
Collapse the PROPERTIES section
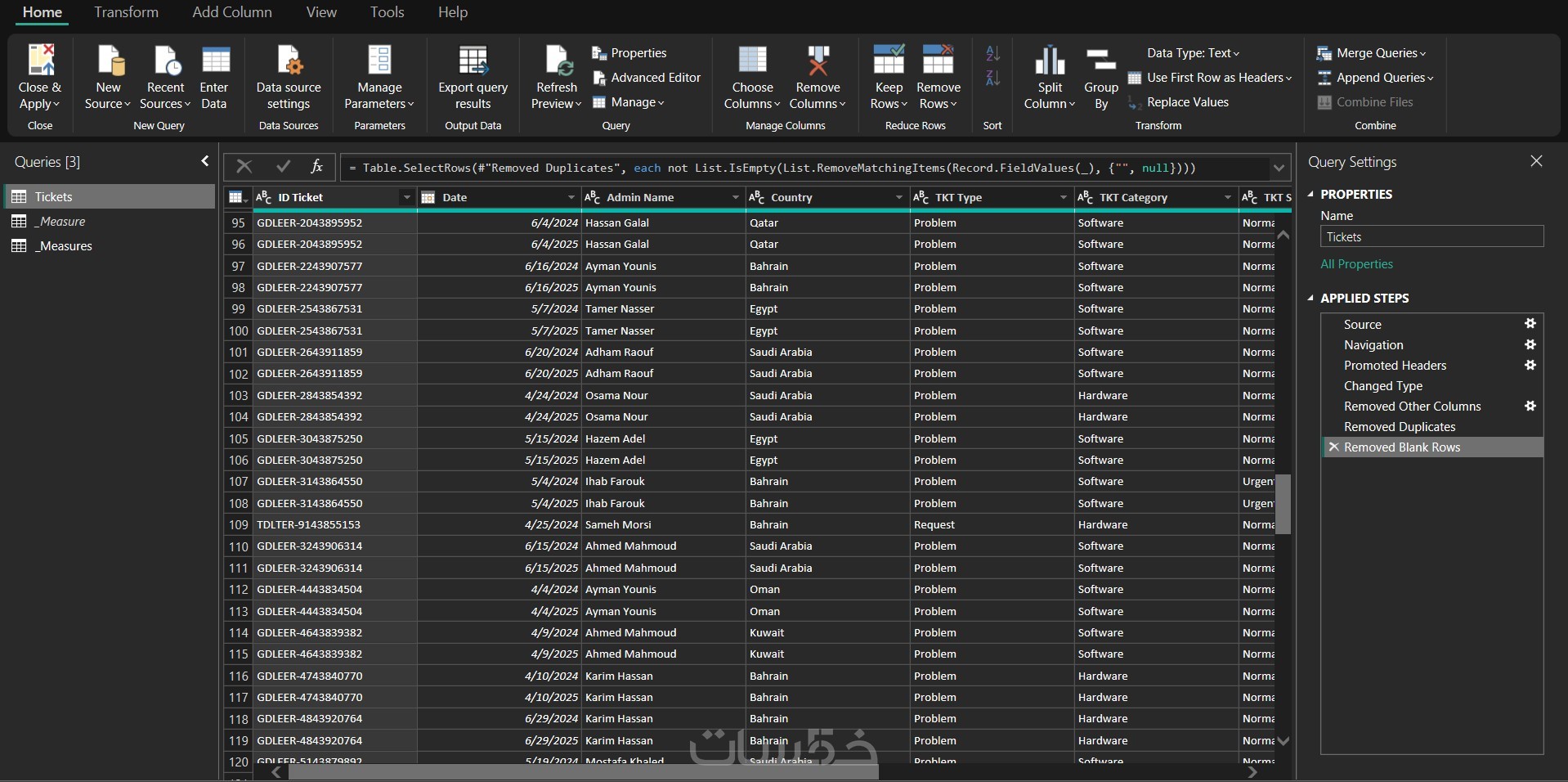tap(1311, 194)
